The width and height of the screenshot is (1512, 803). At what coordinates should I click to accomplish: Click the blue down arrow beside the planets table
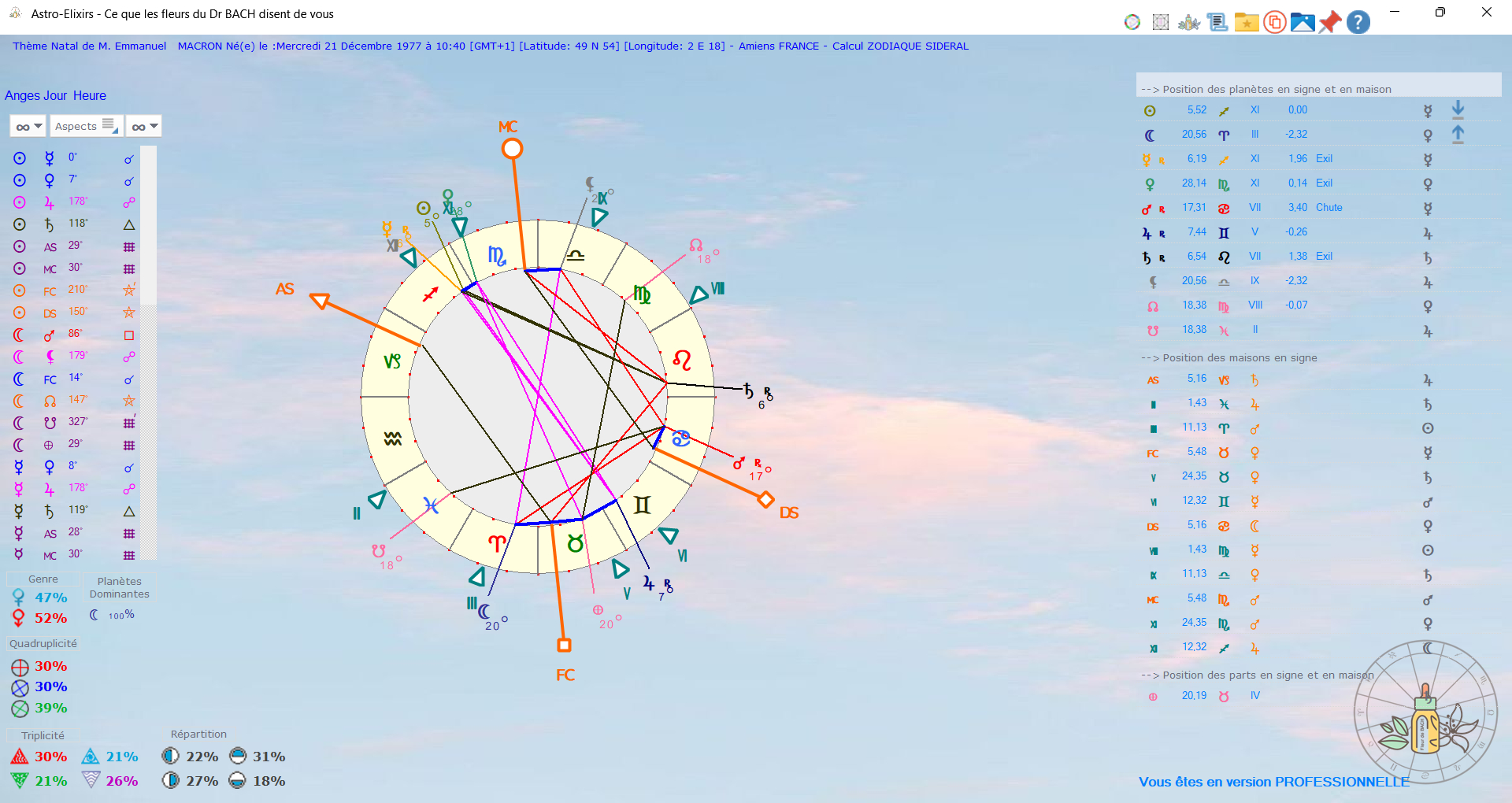(1458, 109)
